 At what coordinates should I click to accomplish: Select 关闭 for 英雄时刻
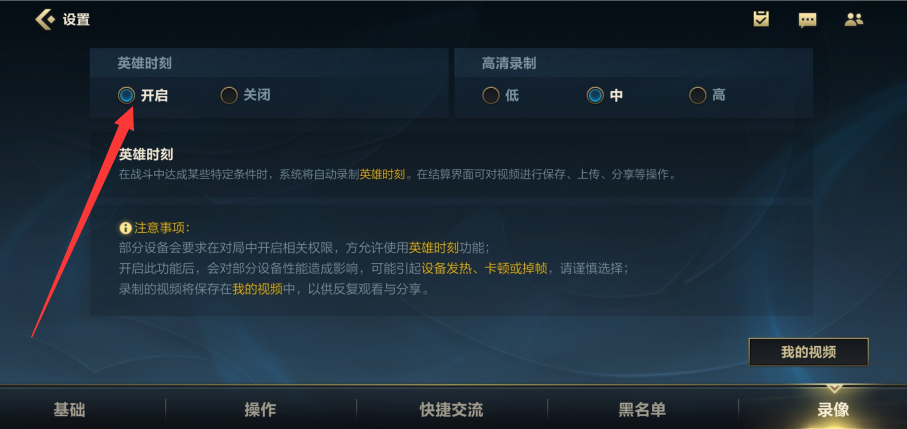pos(230,95)
